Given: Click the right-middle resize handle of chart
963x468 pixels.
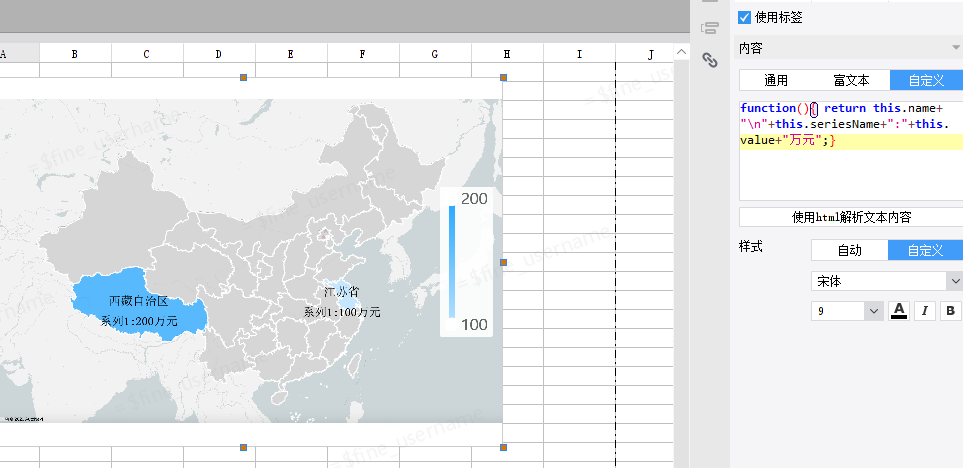Looking at the screenshot, I should coord(504,262).
